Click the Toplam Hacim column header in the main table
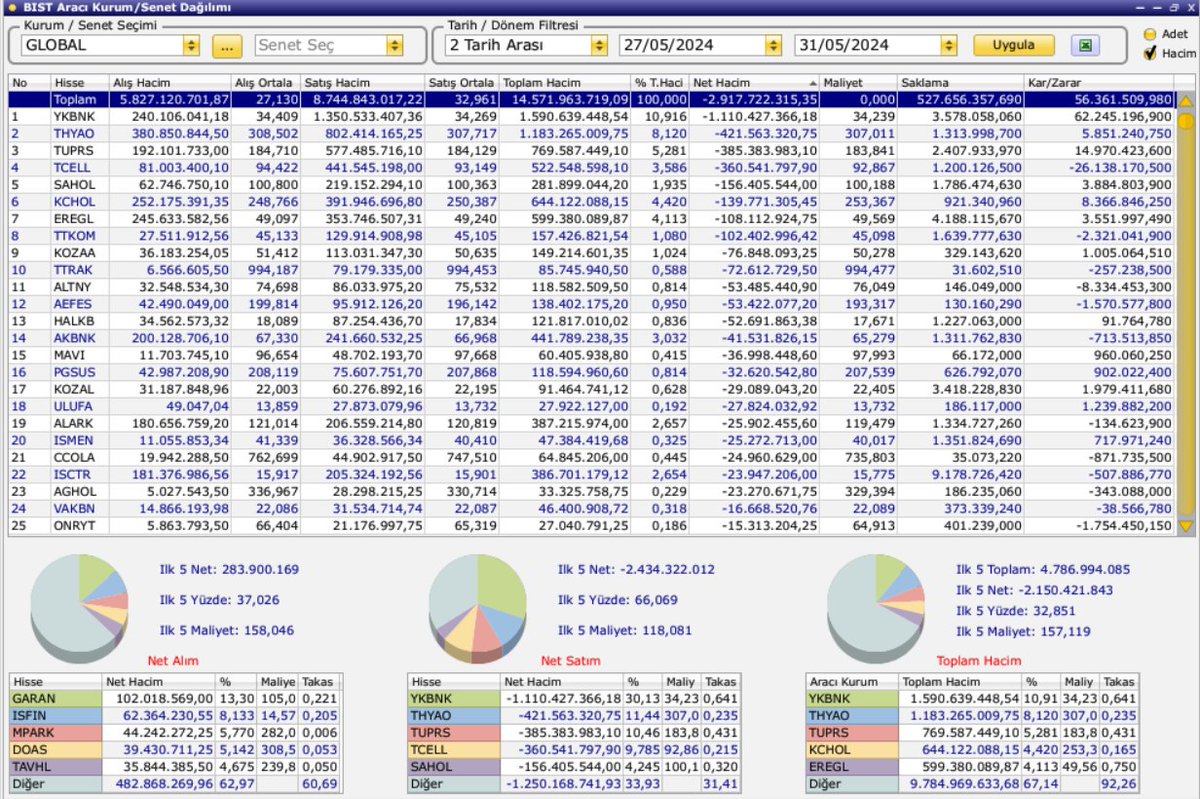This screenshot has height=799, width=1200. [x=564, y=83]
